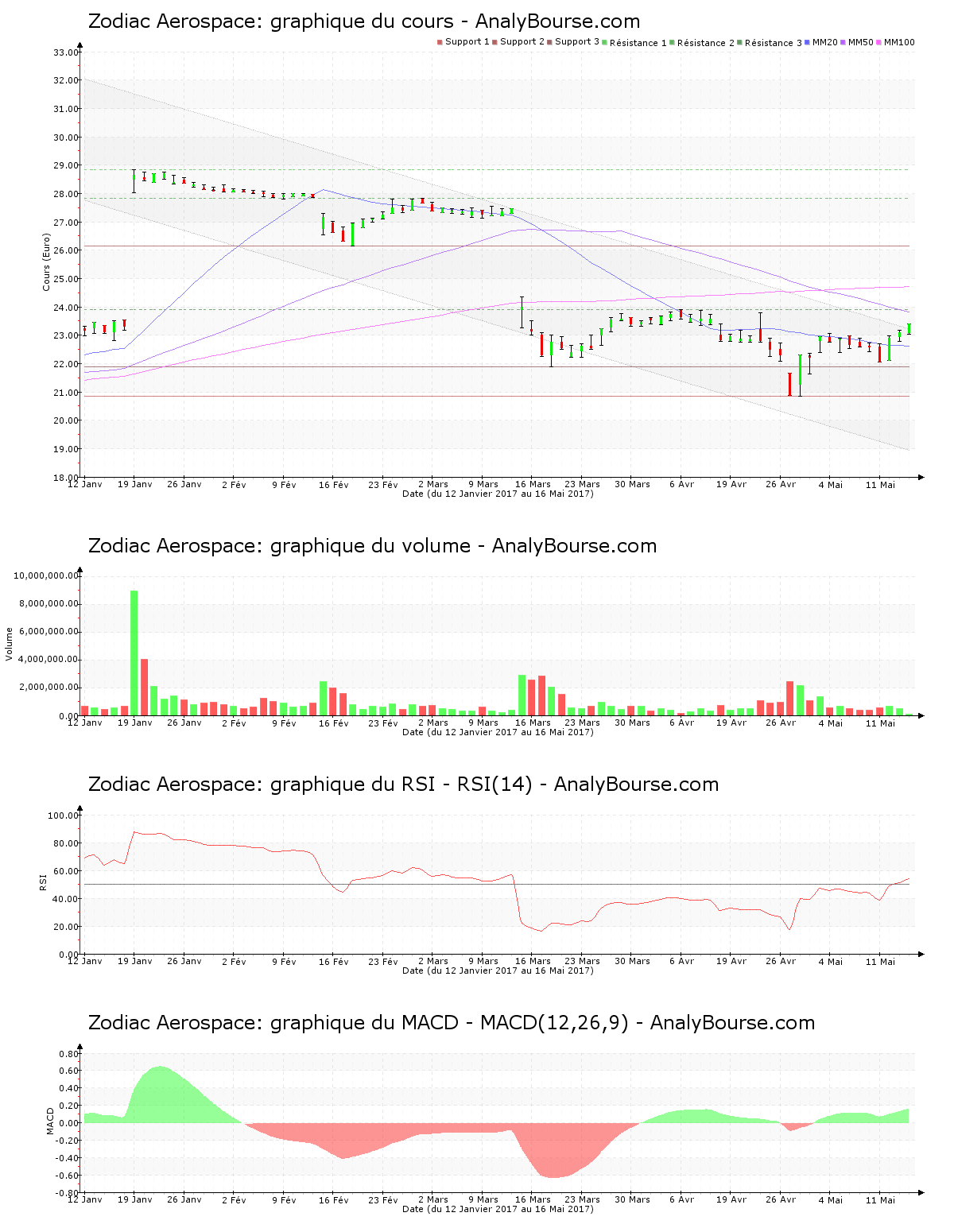Click the '-0.20' MACD axis value
The width and height of the screenshot is (954, 1232).
click(68, 1141)
